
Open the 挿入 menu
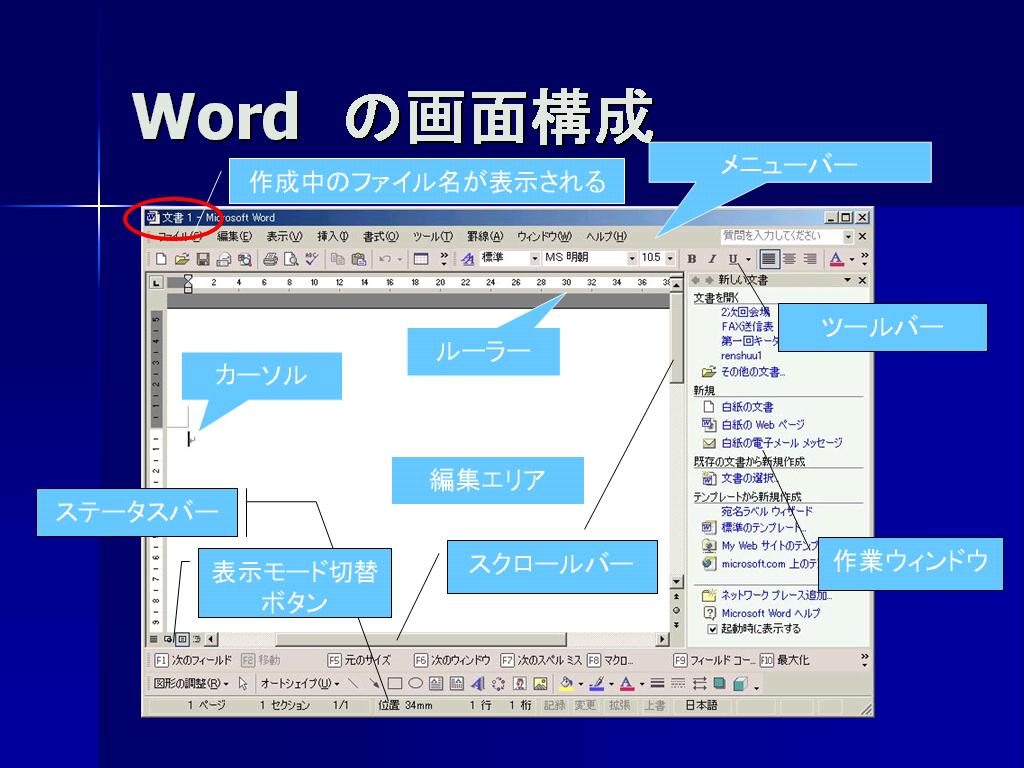333,236
